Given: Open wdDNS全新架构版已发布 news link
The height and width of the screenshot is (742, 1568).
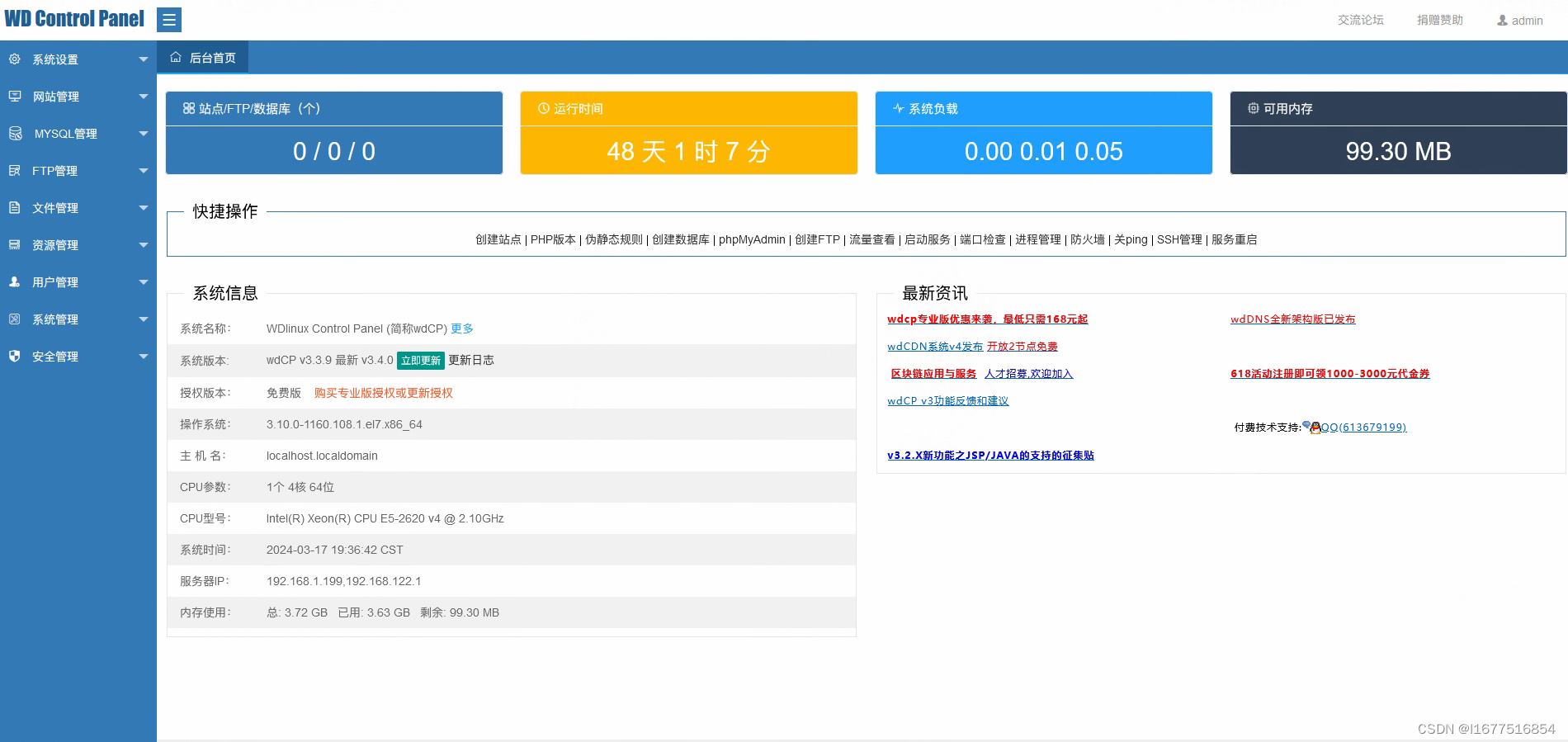Looking at the screenshot, I should 1293,319.
